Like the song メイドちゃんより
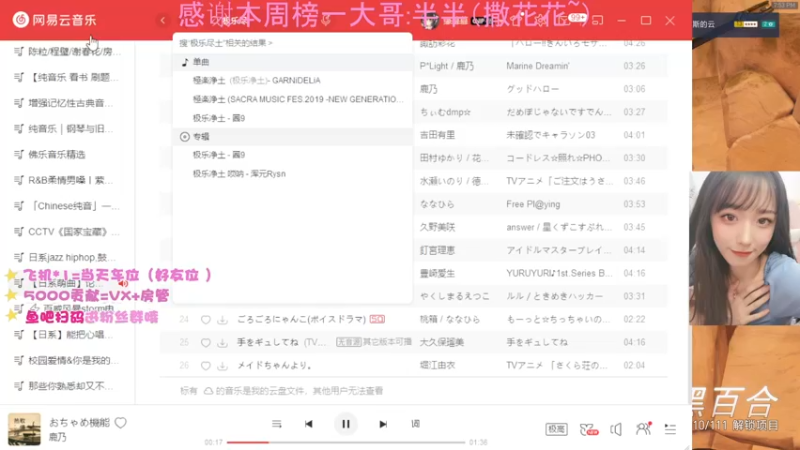Viewport: 800px width, 450px height. (x=206, y=365)
